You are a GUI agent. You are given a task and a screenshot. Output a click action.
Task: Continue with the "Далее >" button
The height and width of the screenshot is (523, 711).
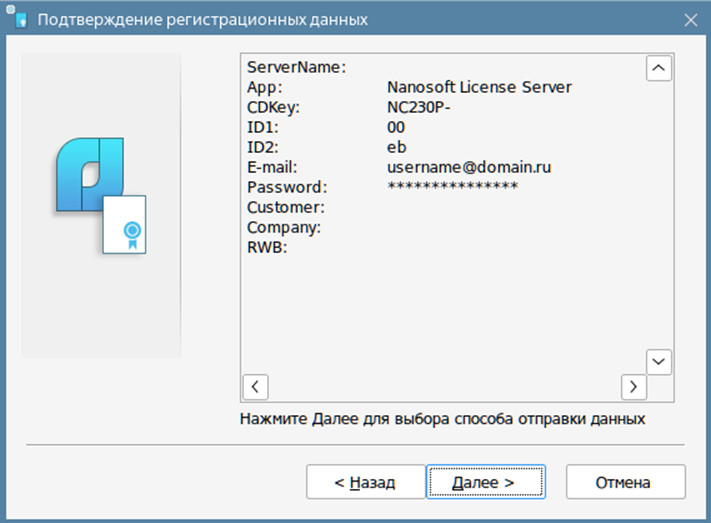[486, 482]
